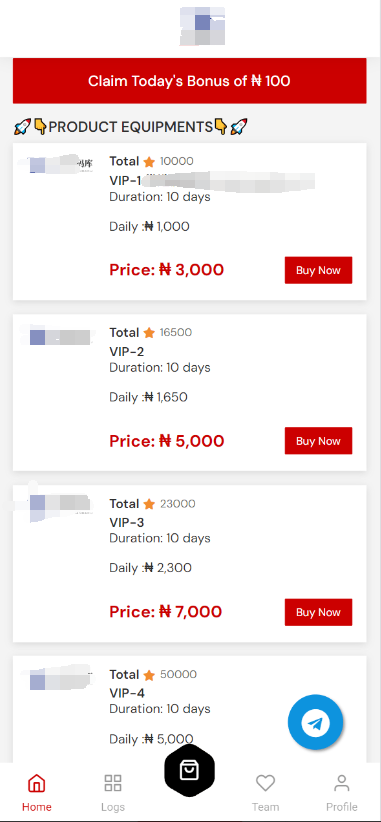Click the star icon on VIP-1
This screenshot has width=381, height=822.
[x=149, y=161]
